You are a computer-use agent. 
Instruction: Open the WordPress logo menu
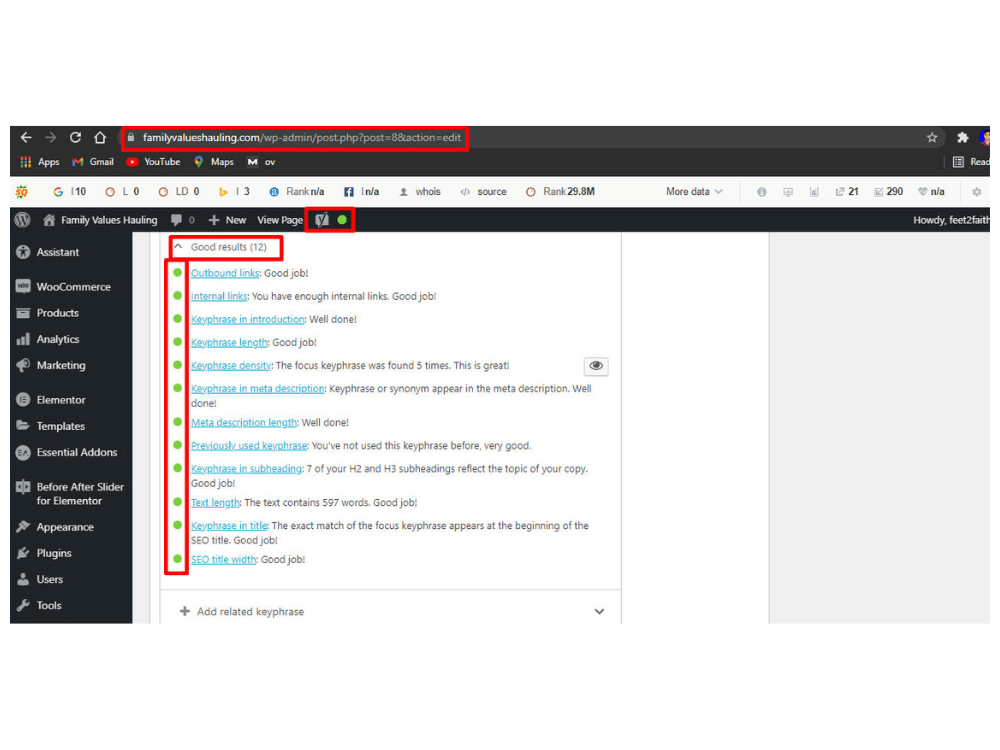(x=22, y=219)
